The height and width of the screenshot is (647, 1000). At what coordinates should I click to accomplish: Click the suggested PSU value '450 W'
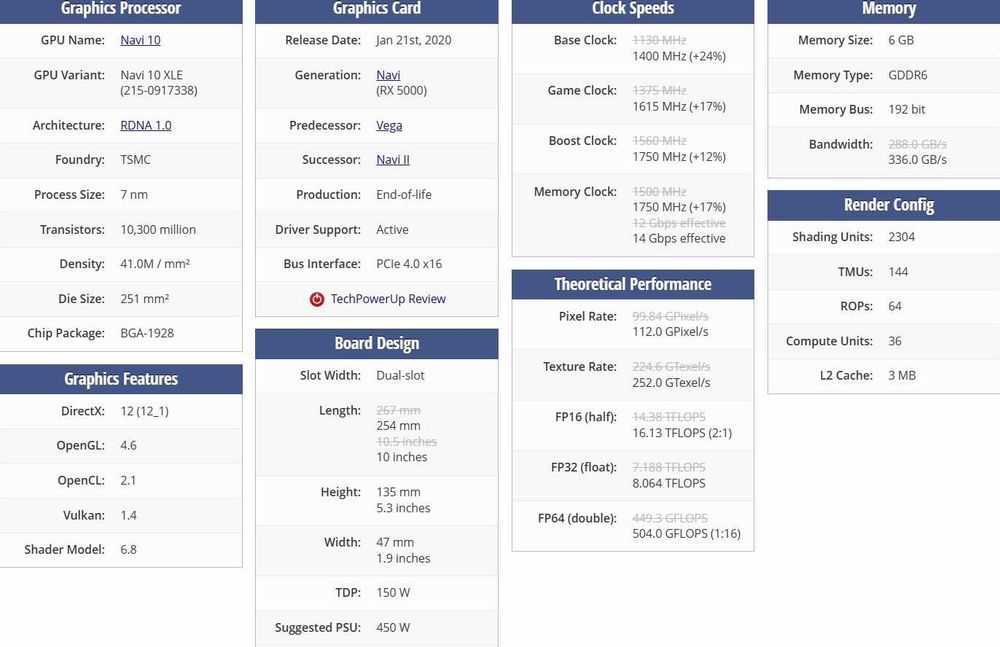393,627
